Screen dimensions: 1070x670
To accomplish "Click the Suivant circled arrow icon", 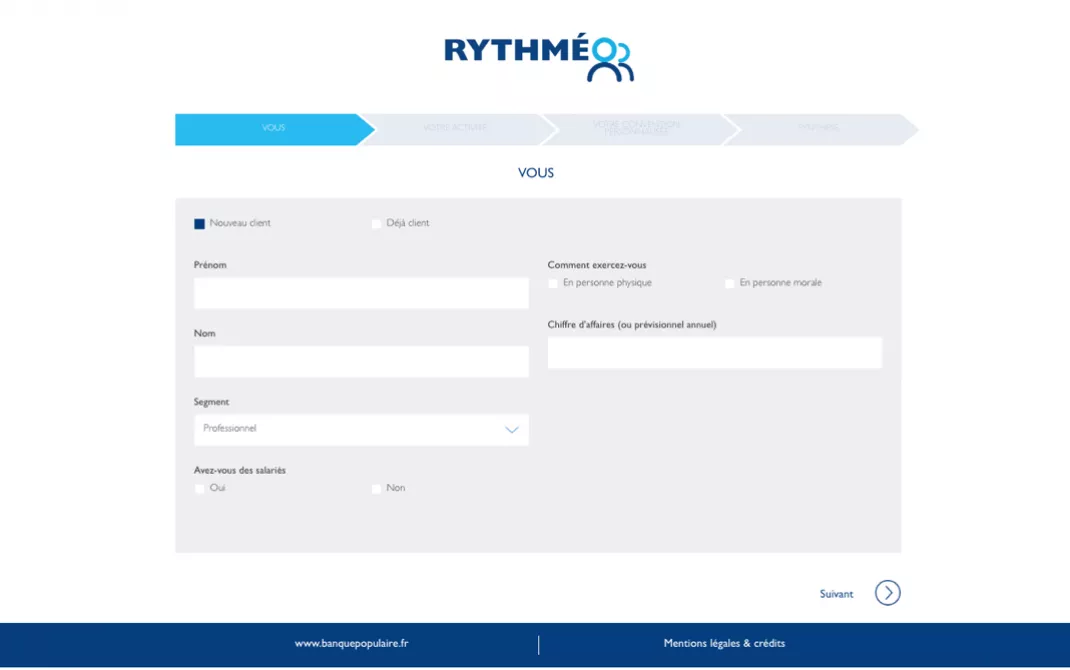I will point(887,593).
